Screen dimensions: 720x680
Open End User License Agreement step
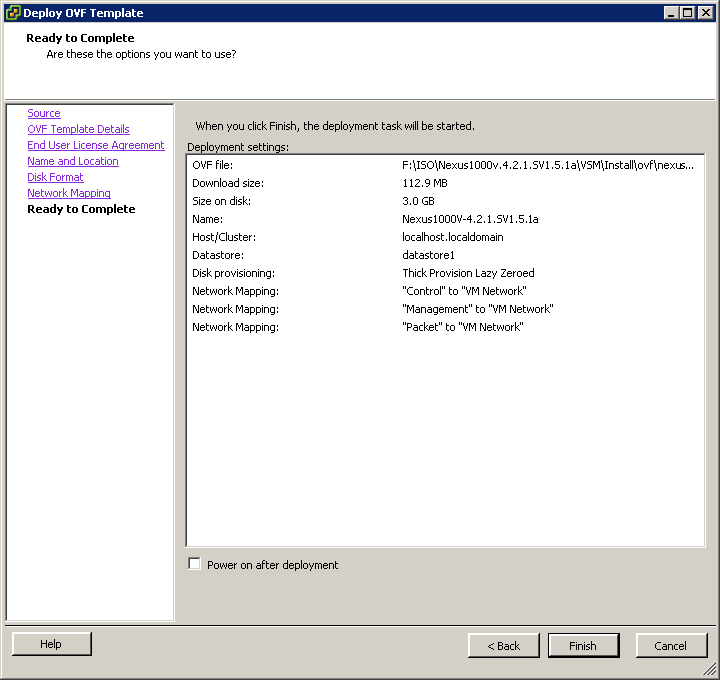pyautogui.click(x=96, y=145)
